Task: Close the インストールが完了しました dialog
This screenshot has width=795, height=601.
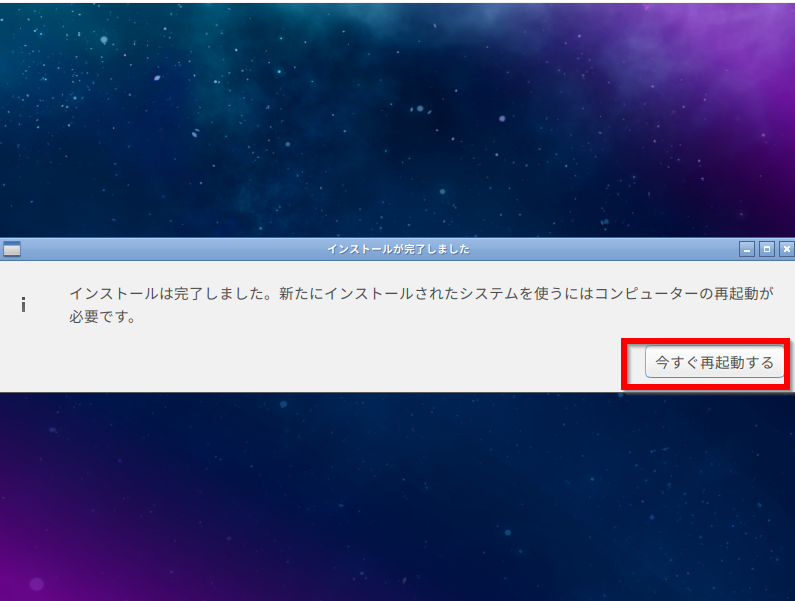Action: click(x=786, y=249)
